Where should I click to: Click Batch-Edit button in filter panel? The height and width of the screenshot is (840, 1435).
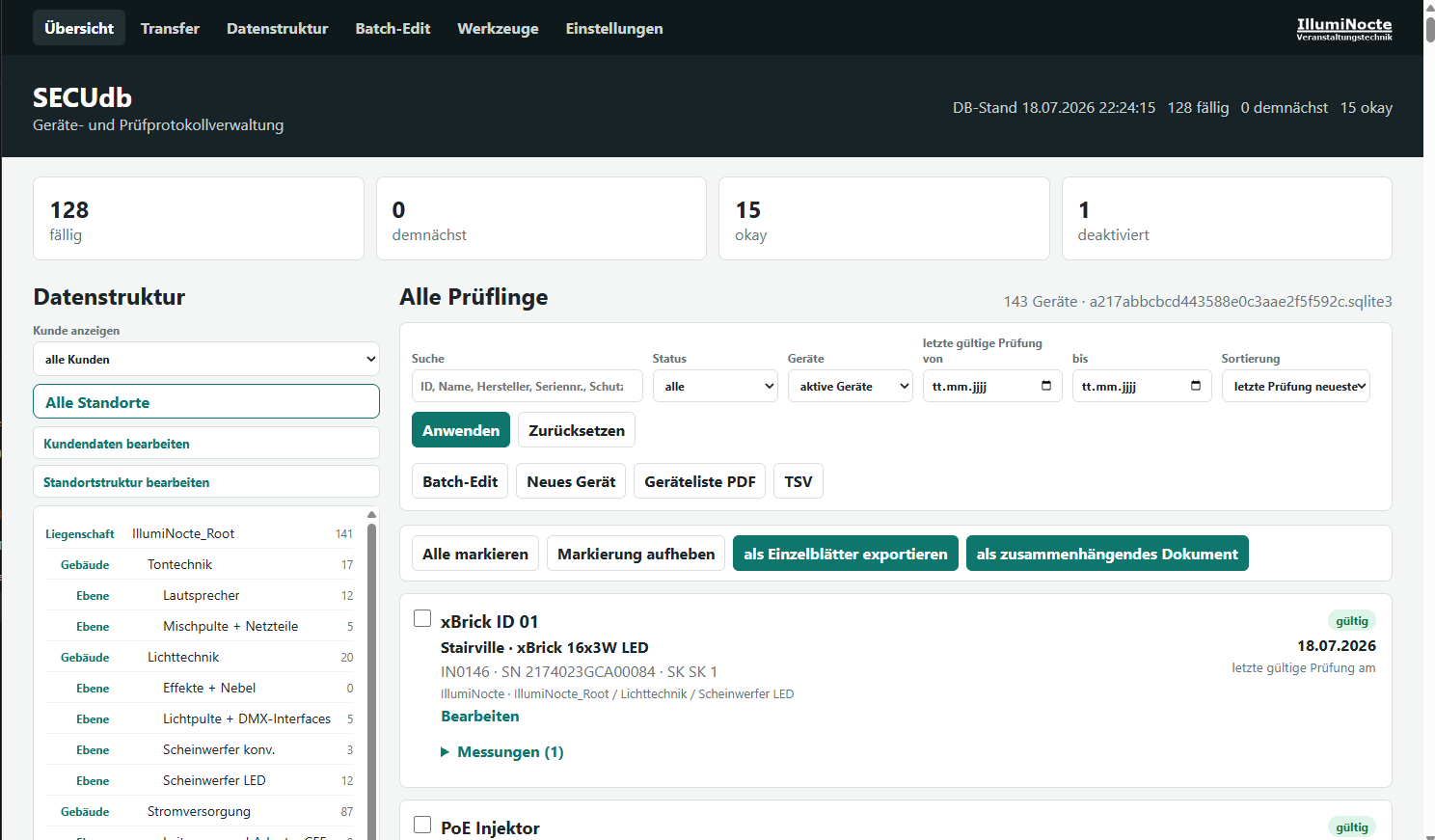tap(460, 481)
